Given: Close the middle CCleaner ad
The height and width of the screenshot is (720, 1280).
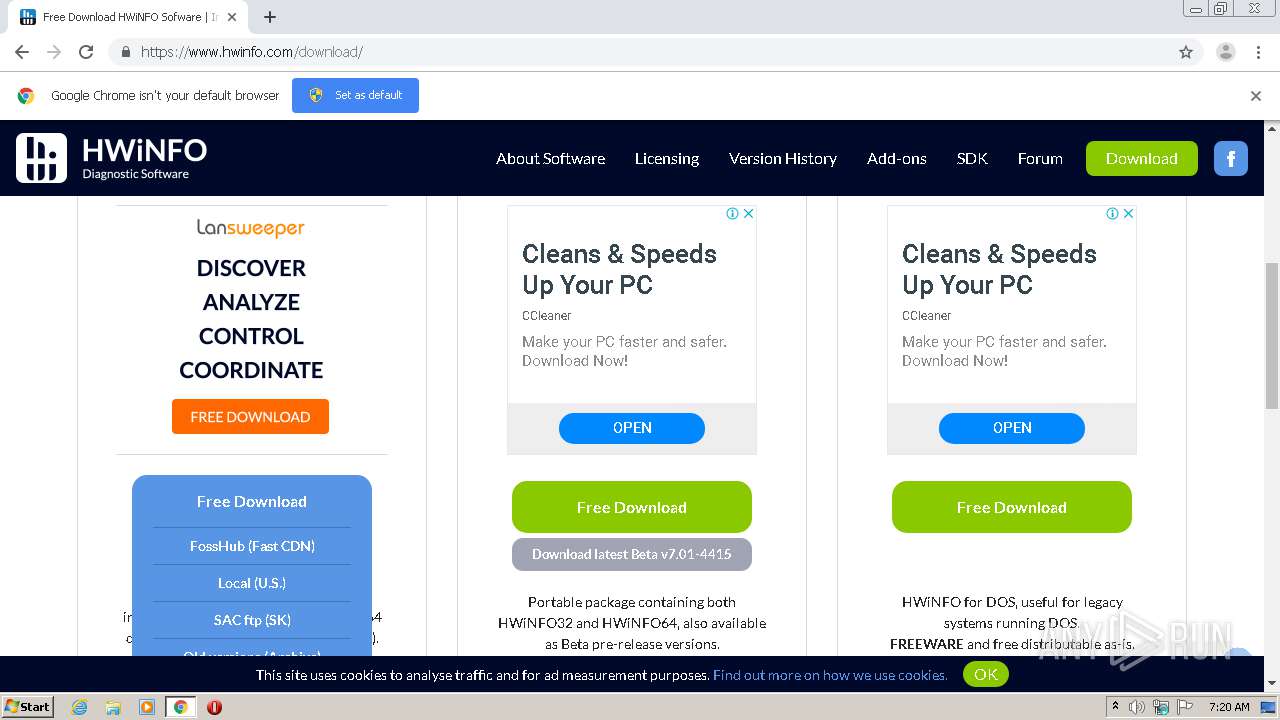Looking at the screenshot, I should (x=748, y=213).
